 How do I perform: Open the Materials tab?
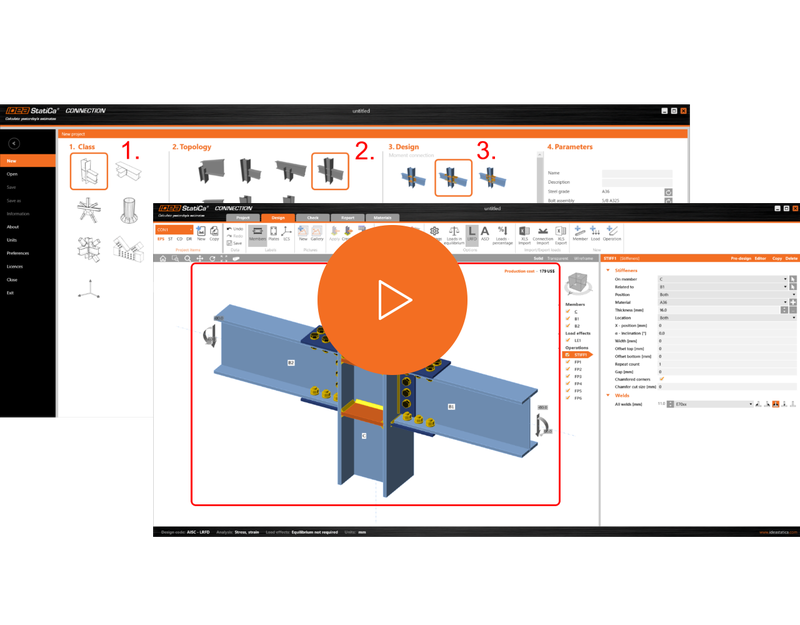(x=382, y=218)
